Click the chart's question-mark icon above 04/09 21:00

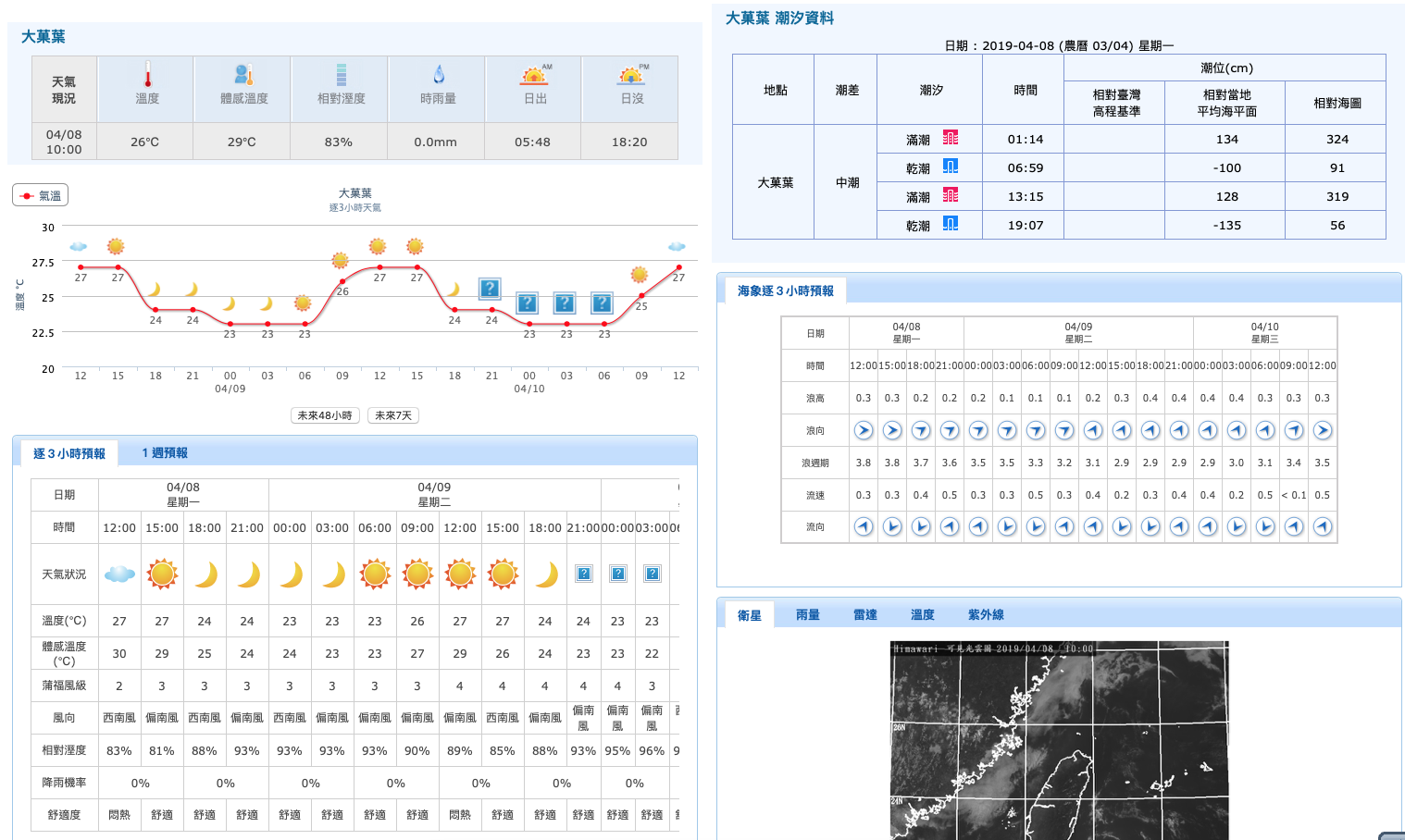[491, 289]
